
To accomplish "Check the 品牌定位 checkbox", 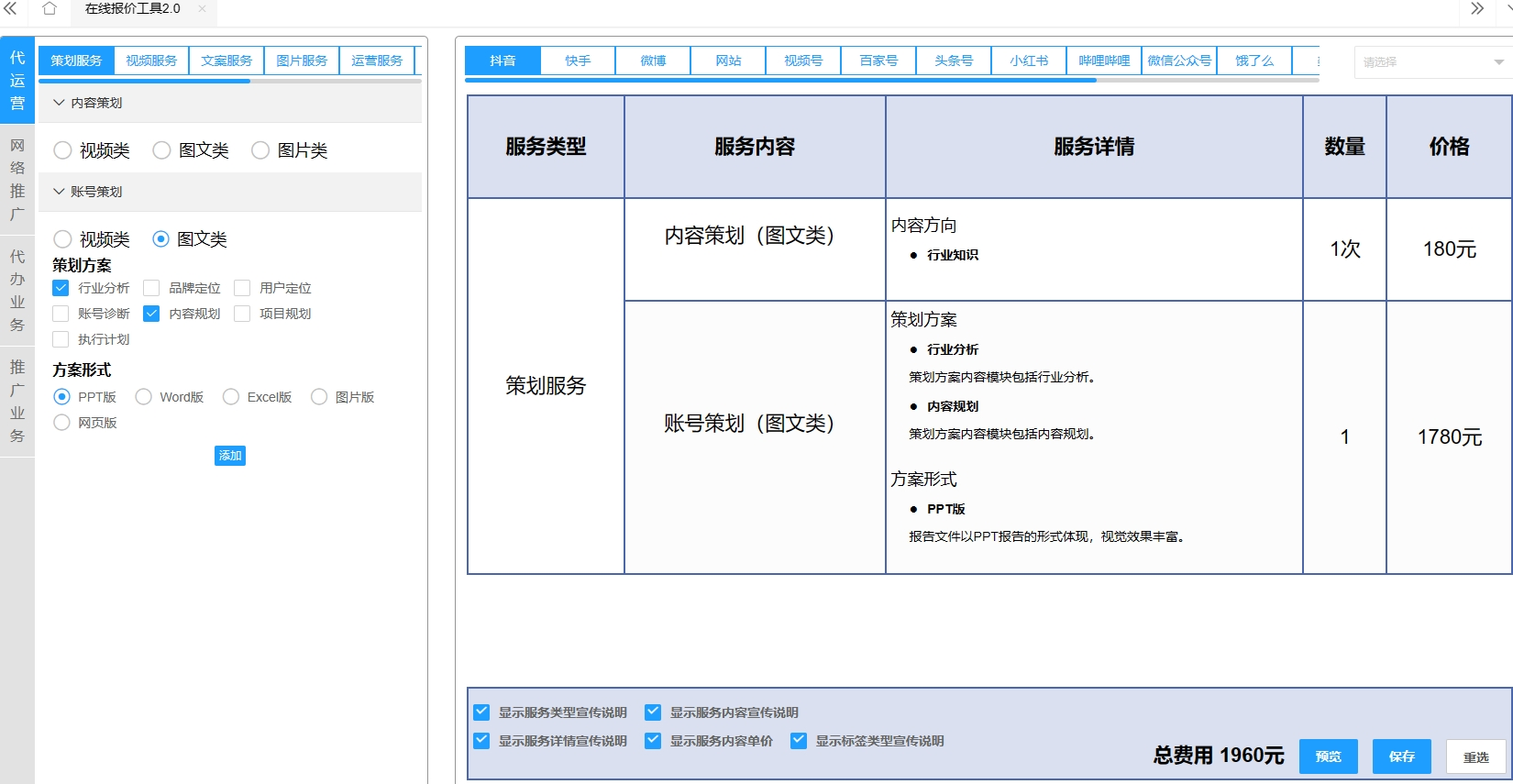I will 152,288.
